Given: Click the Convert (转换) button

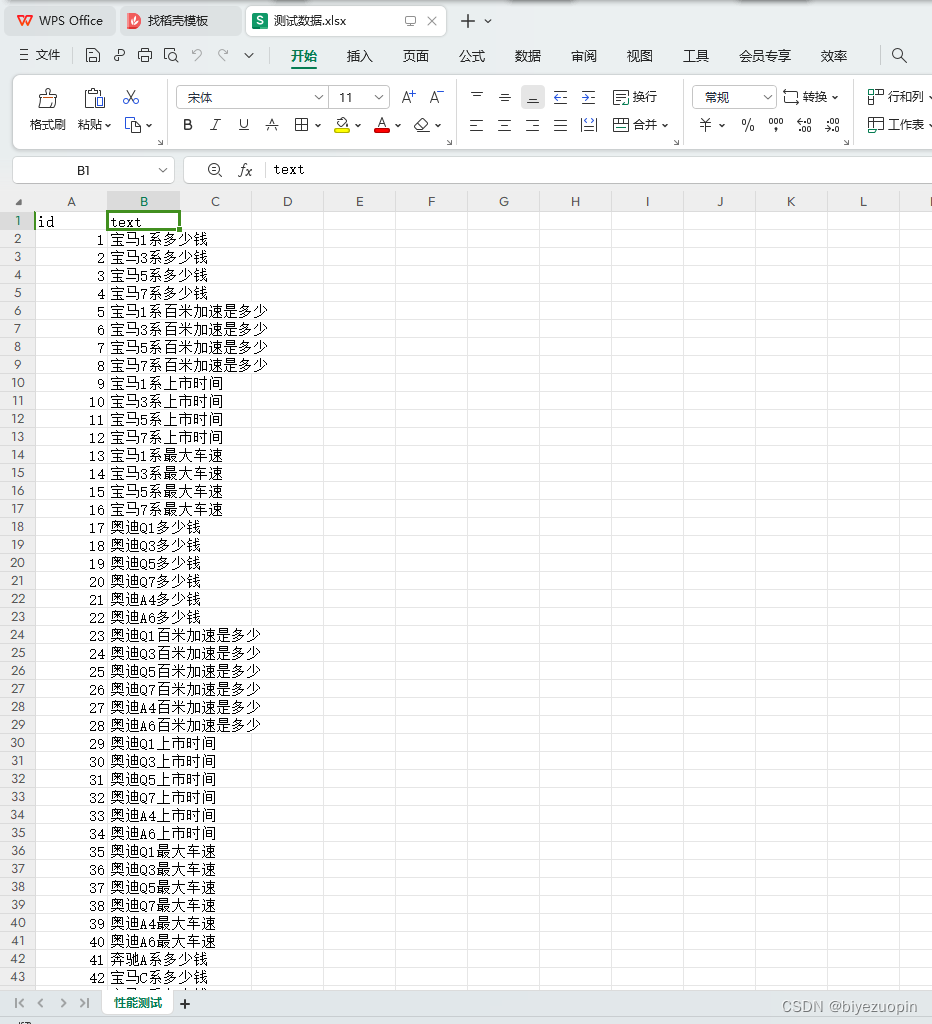Looking at the screenshot, I should click(810, 97).
